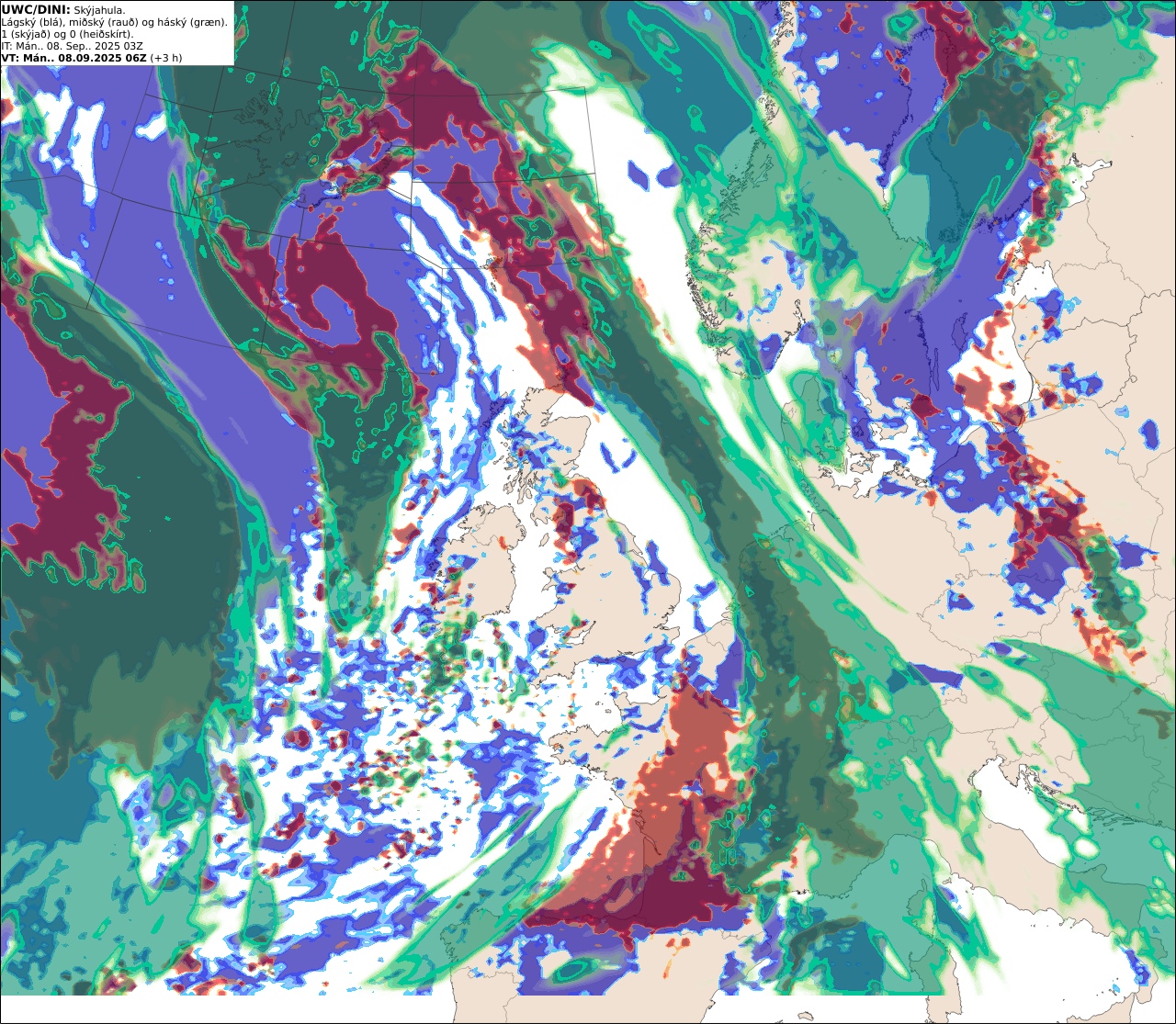Select the word 'Skýjahula.' in the header
The image size is (1176, 1024).
99,10
